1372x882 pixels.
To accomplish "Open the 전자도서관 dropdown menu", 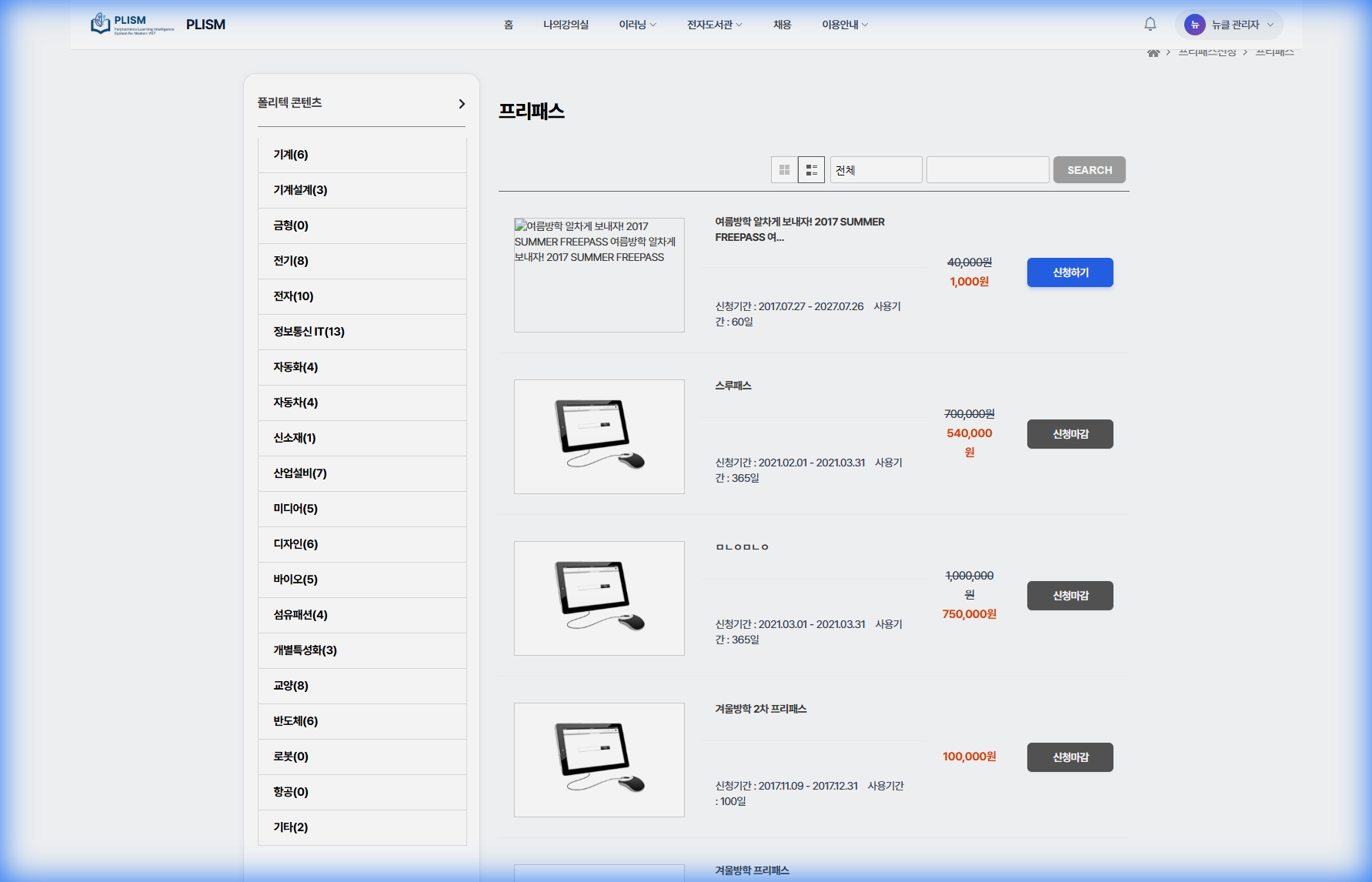I will tap(714, 25).
